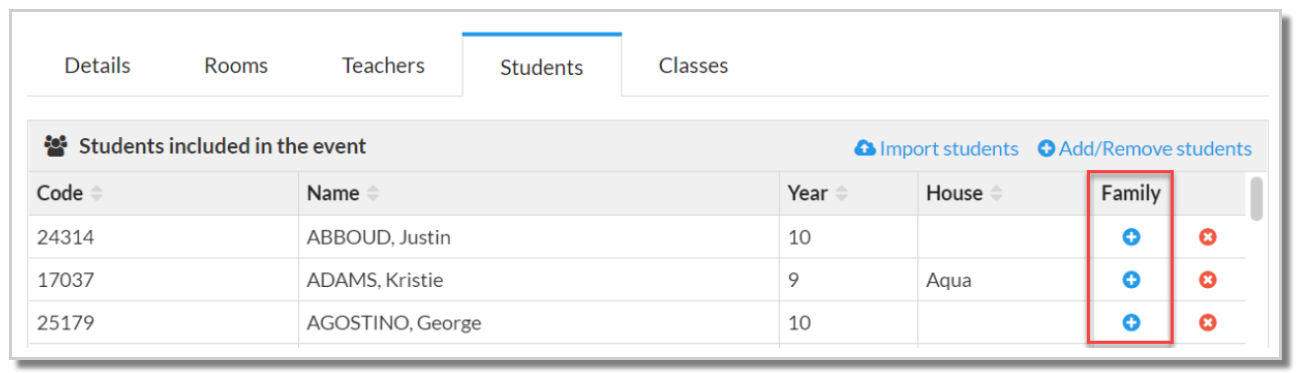This screenshot has width=1298, height=373.
Task: Add family for ADAMS, Kristie
Action: click(1131, 280)
